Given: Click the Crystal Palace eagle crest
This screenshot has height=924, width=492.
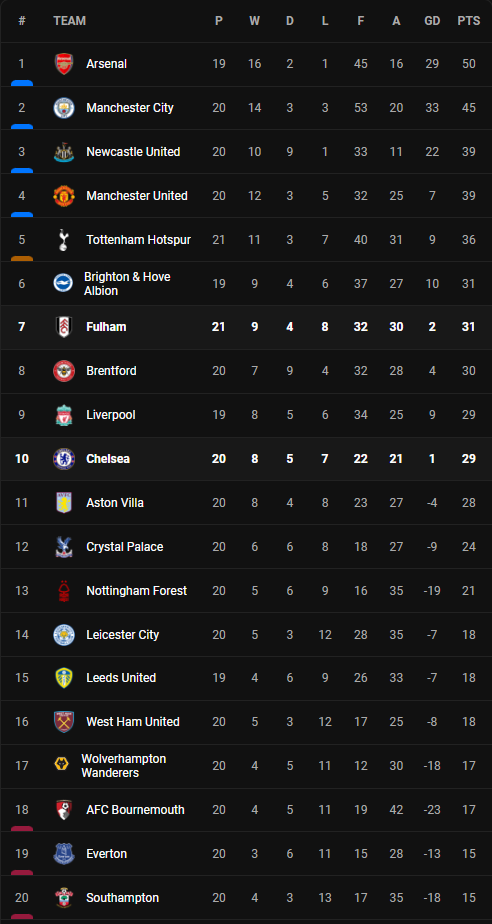Looking at the screenshot, I should pyautogui.click(x=64, y=547).
